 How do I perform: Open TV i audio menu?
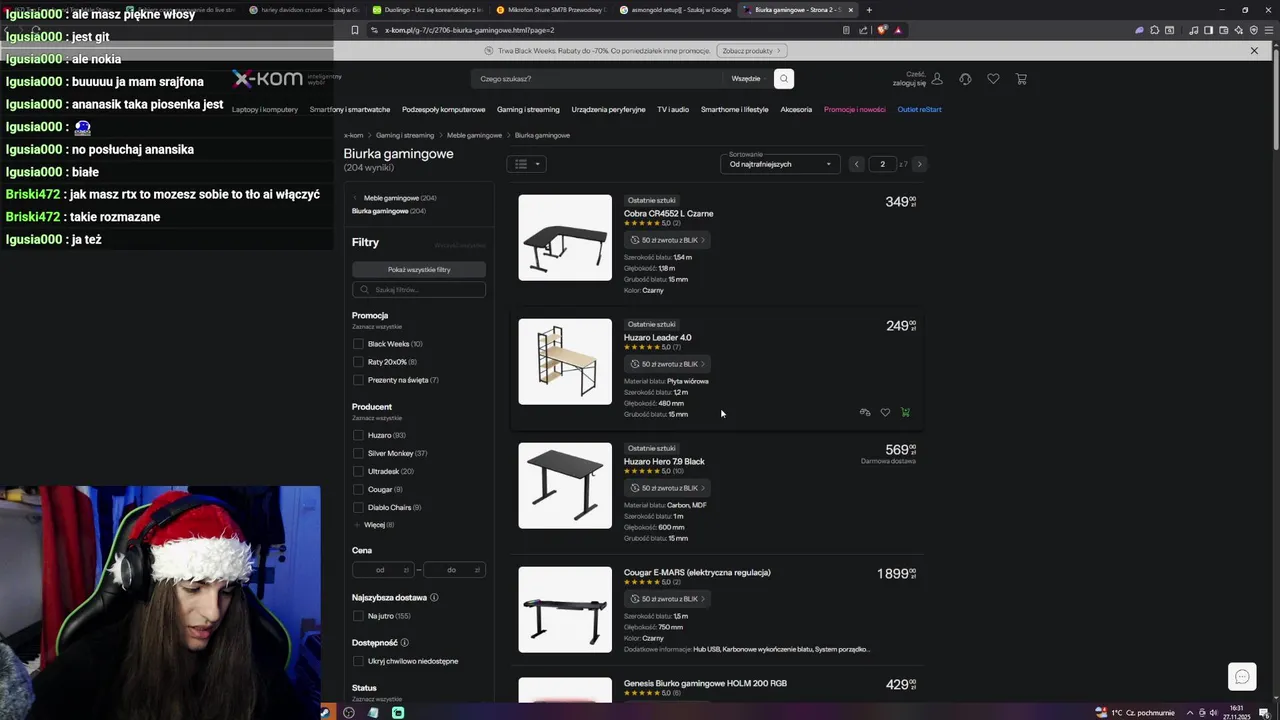click(673, 109)
